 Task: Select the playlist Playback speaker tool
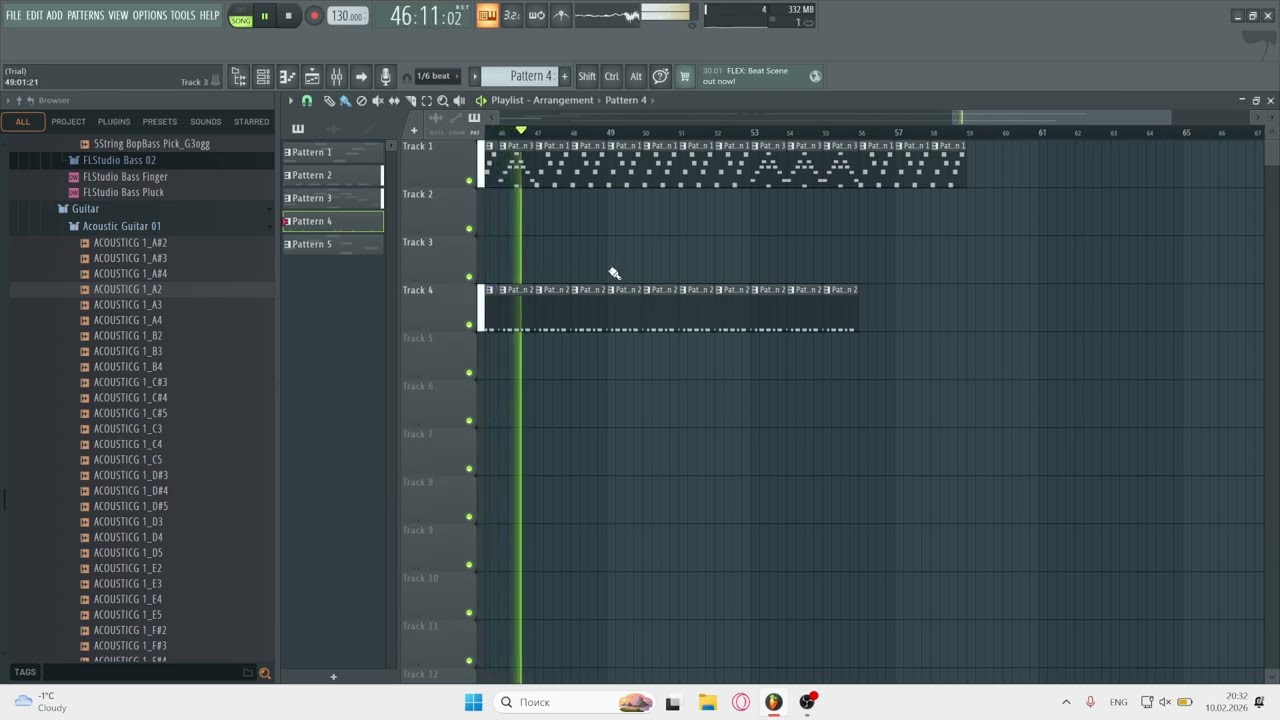[x=459, y=101]
